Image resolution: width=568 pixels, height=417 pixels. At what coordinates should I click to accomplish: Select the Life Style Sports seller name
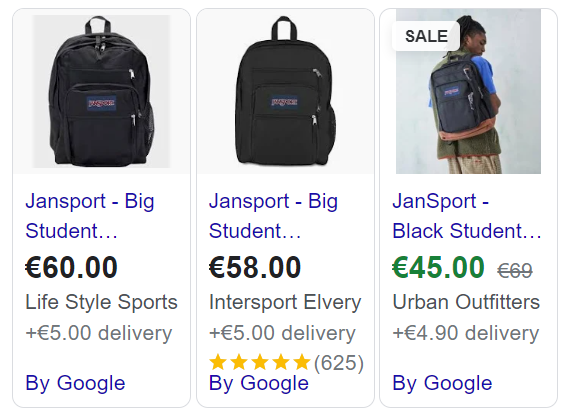click(101, 302)
